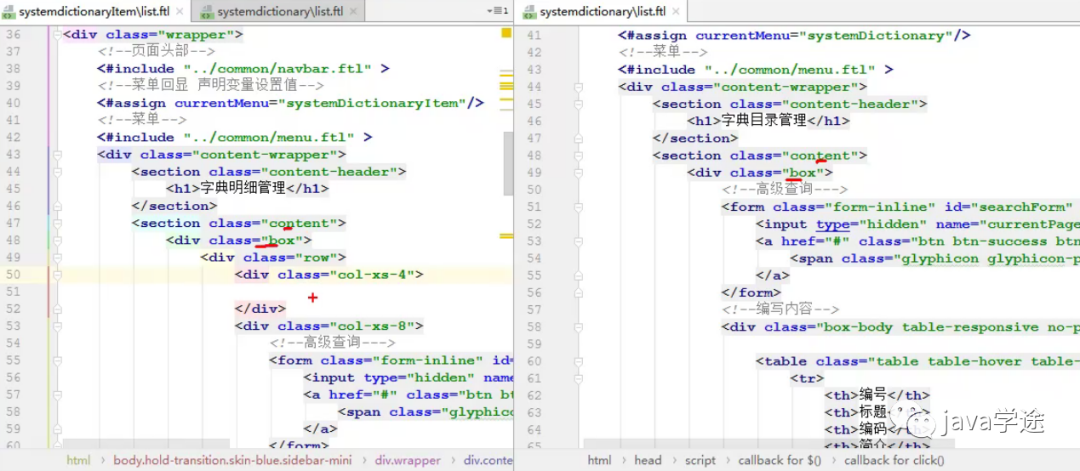
Task: Select div.wrapper breadcrumb
Action: coord(407,460)
